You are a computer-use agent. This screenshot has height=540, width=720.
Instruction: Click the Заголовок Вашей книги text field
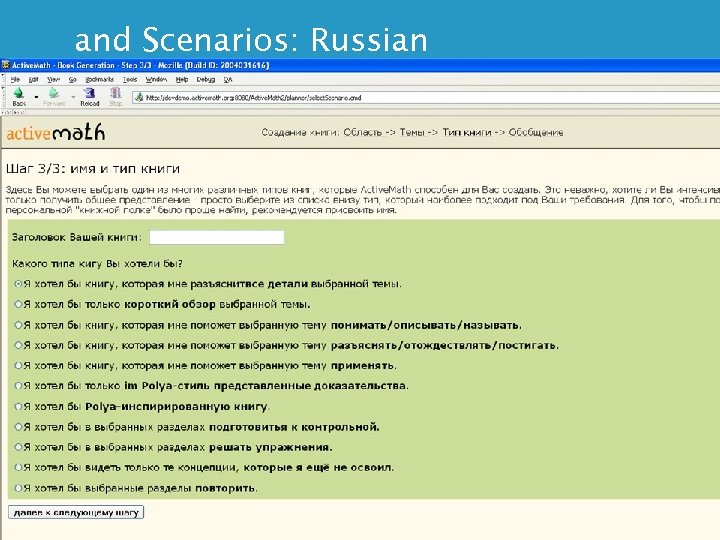pyautogui.click(x=217, y=237)
